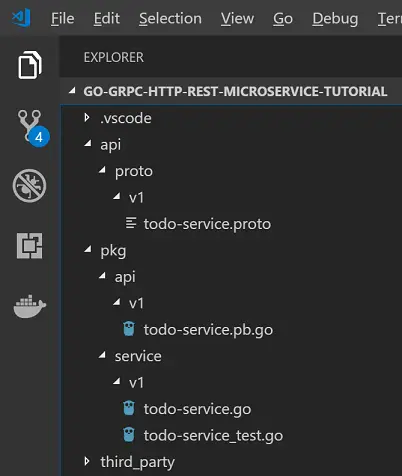Click Go gopher icon of todo-service.pb.go
Viewport: 402px width, 476px height.
click(x=129, y=329)
